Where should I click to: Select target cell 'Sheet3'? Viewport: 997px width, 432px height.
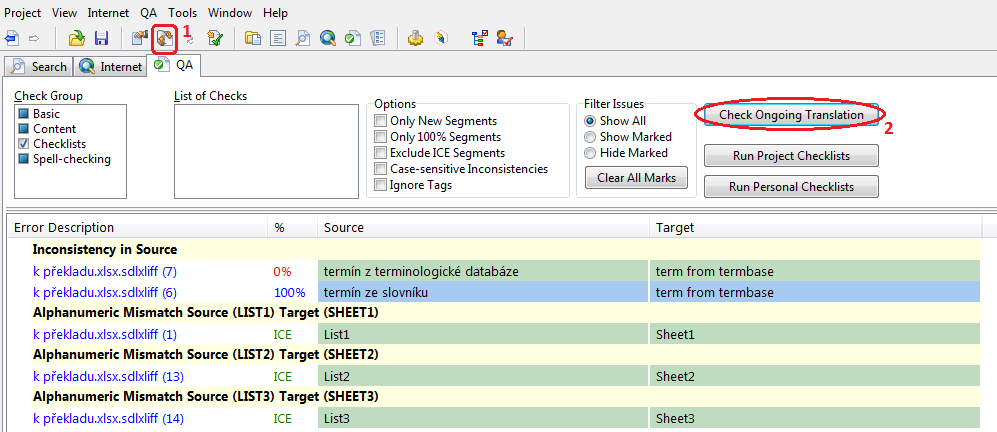pyautogui.click(x=815, y=419)
